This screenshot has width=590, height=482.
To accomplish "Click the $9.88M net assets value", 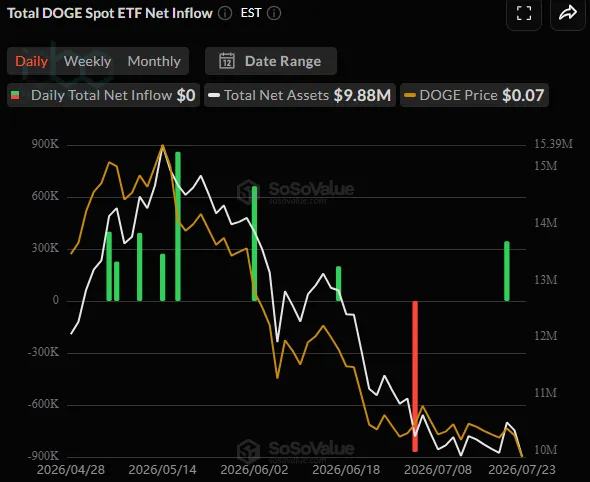I will 362,95.
